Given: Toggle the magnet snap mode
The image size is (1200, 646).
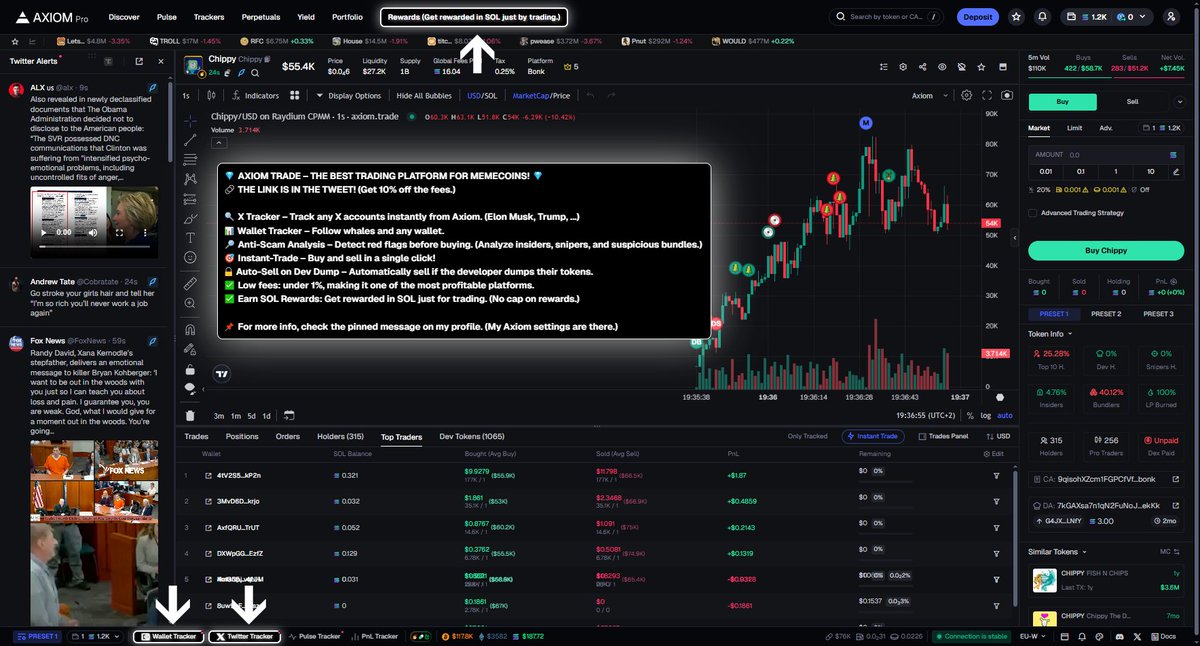Looking at the screenshot, I should pos(191,329).
